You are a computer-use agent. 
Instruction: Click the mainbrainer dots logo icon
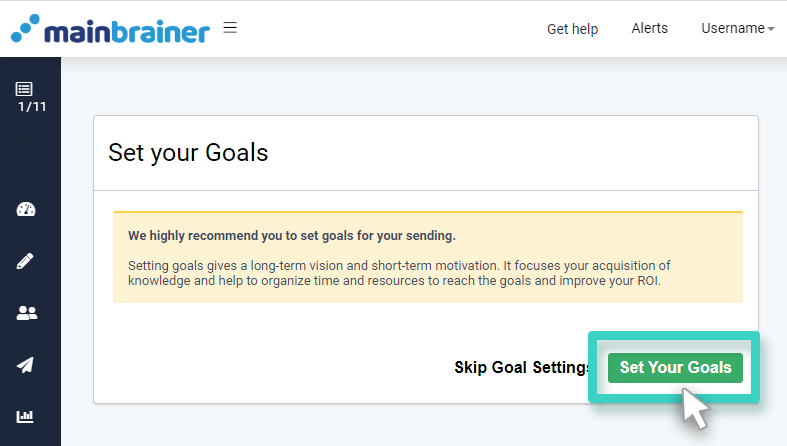point(26,30)
